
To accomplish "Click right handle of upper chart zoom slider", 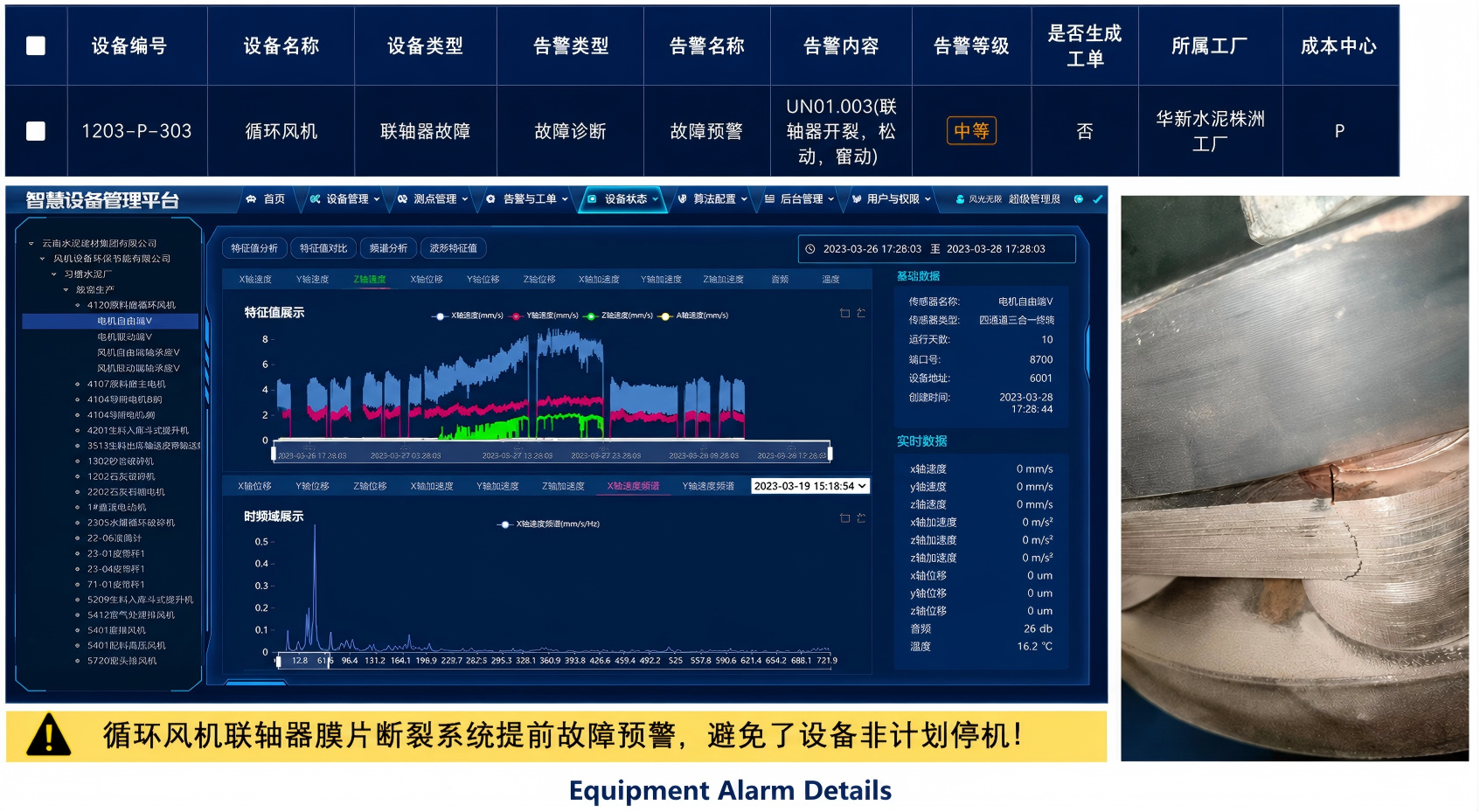I will click(830, 453).
